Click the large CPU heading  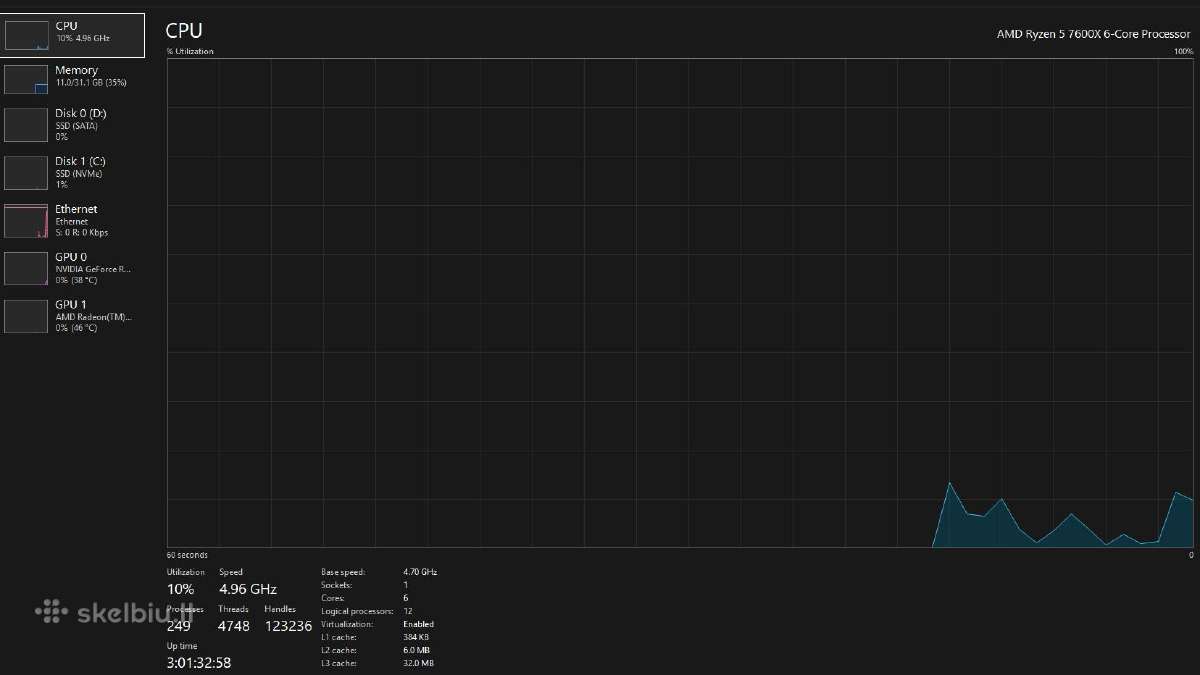pos(184,32)
